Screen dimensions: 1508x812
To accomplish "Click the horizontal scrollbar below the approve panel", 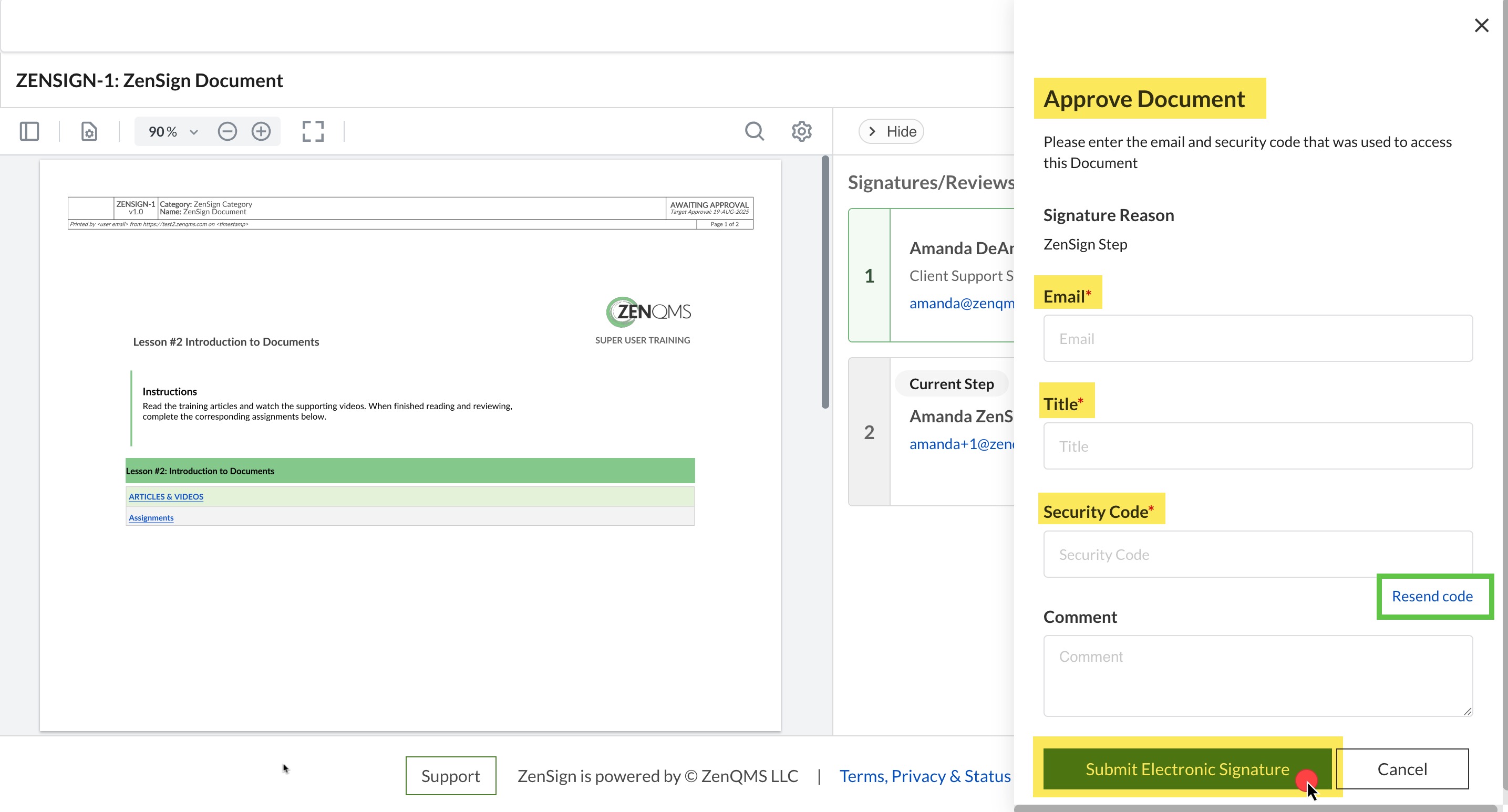I will [x=1255, y=808].
